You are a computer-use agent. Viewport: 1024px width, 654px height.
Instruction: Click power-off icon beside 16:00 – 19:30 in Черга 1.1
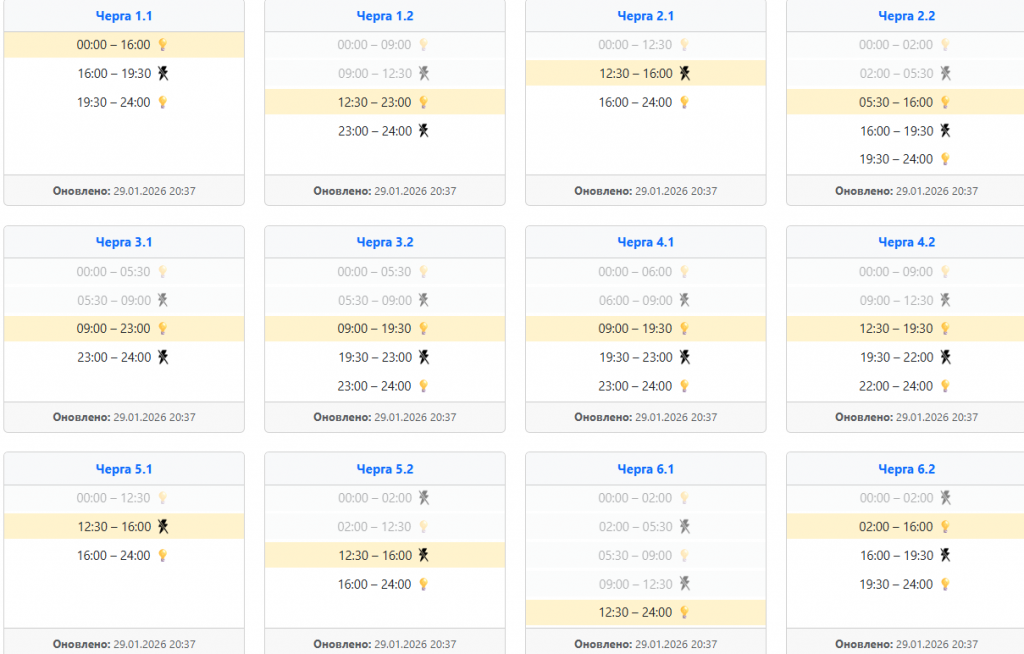tap(163, 73)
